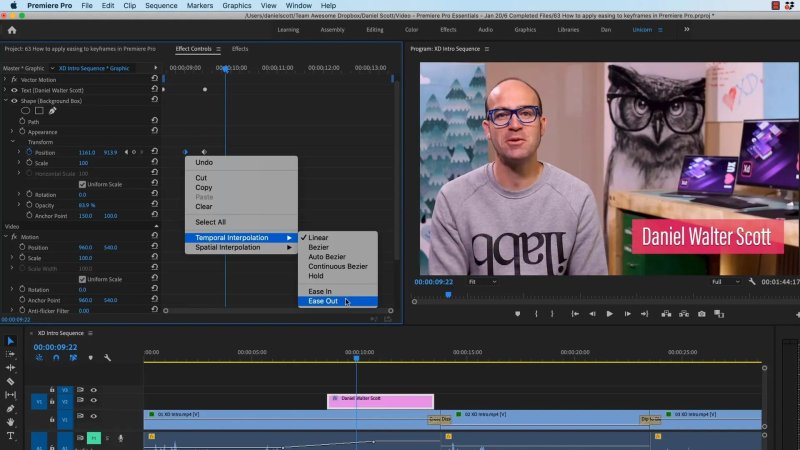Step back one frame
Image resolution: width=800 pixels, height=450 pixels.
click(592, 314)
